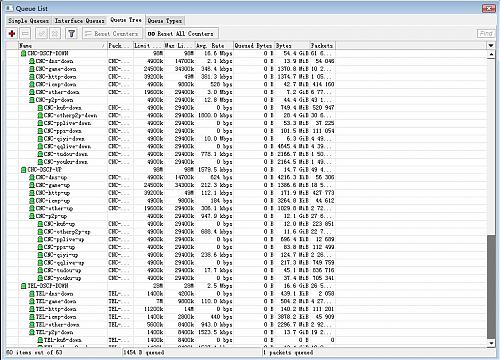Screen dimensions: 500x360
Task: Open the Queue Types tab
Action: 165,21
